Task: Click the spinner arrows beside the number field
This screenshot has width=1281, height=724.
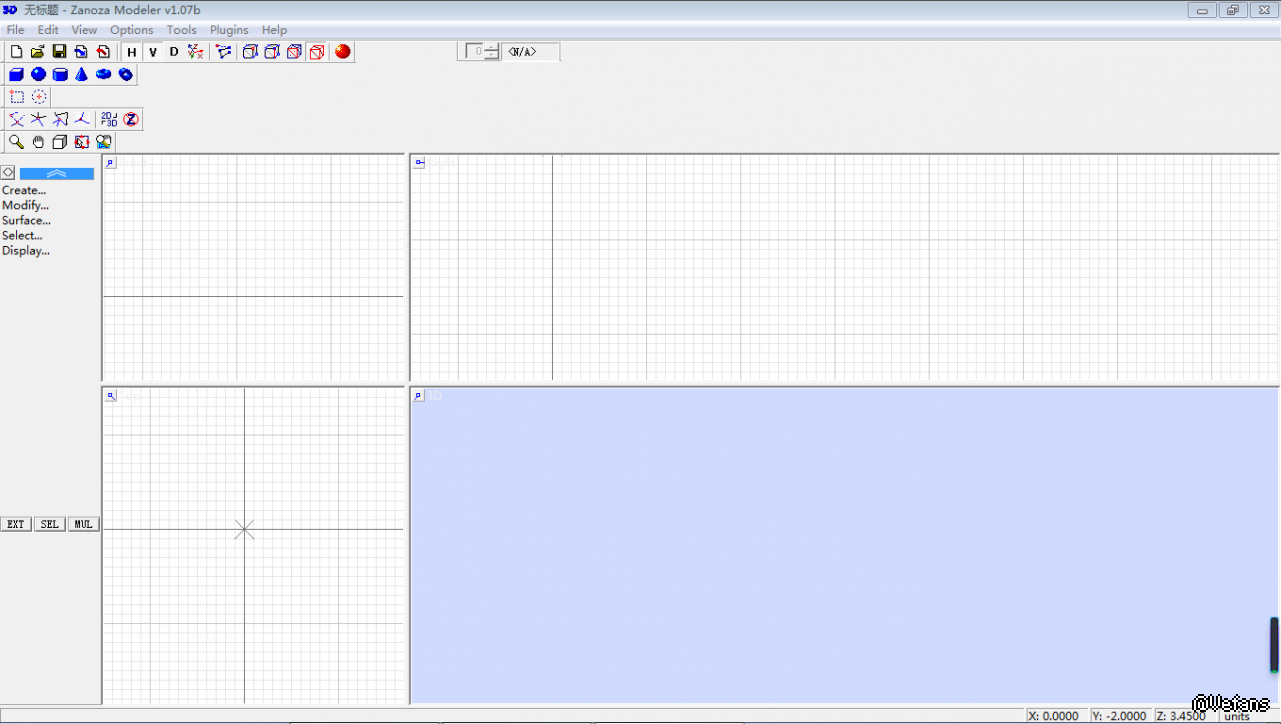Action: pyautogui.click(x=492, y=51)
